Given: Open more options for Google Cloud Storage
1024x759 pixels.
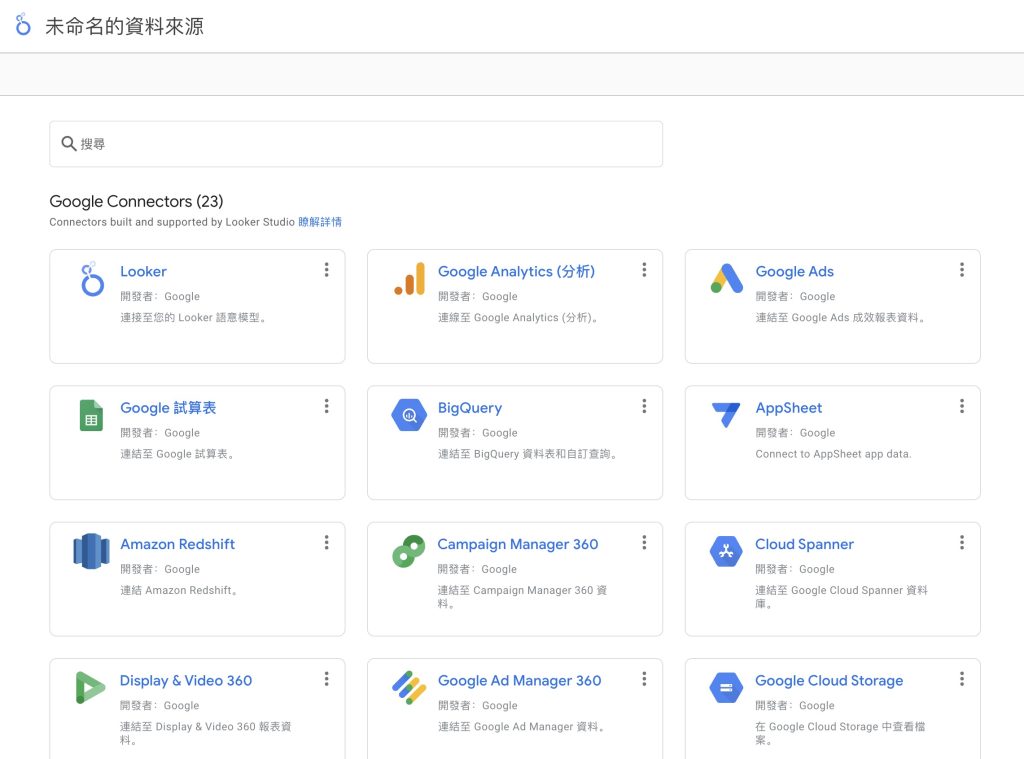Looking at the screenshot, I should (962, 679).
